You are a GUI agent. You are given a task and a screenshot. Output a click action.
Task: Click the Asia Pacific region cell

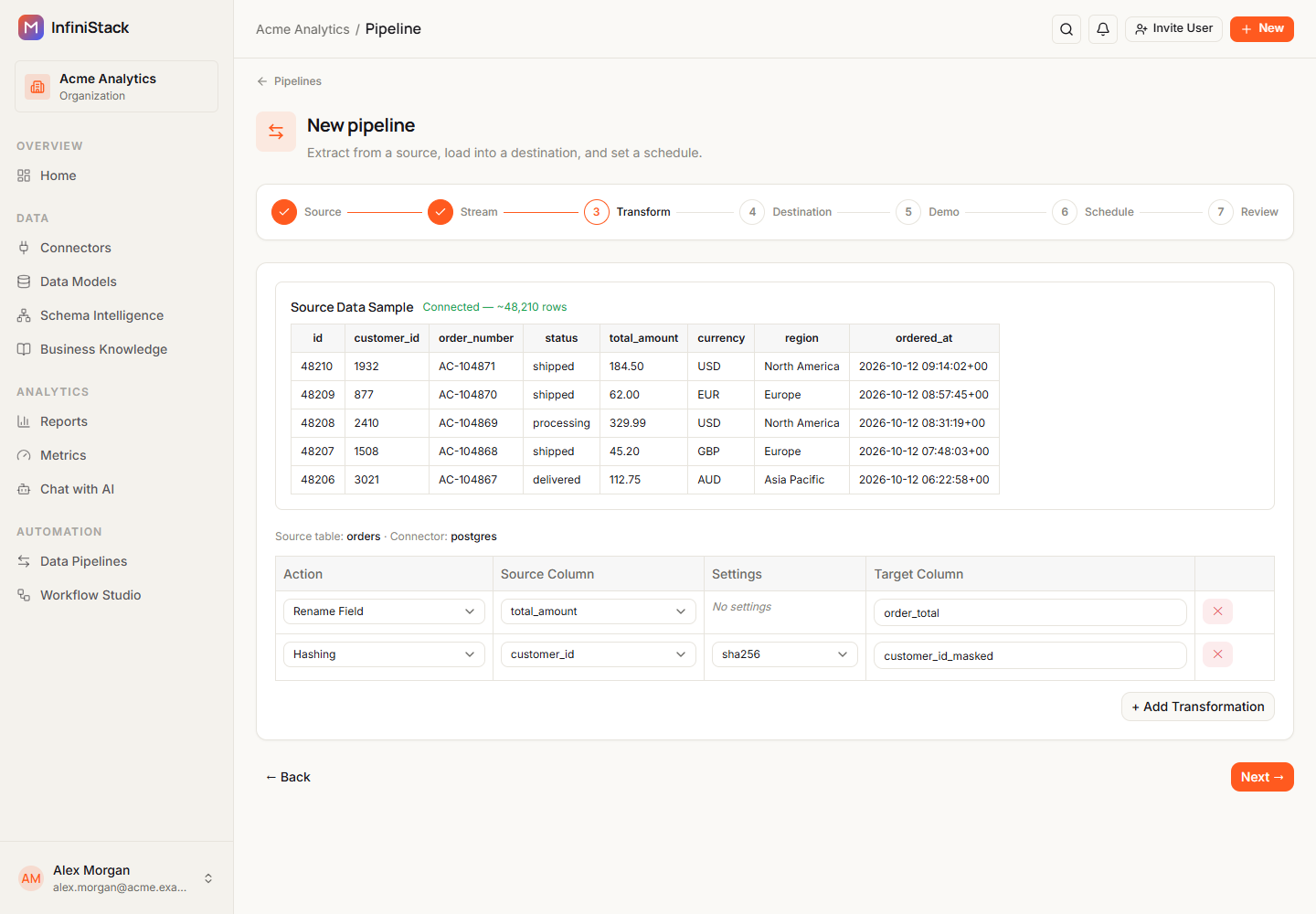pos(801,480)
